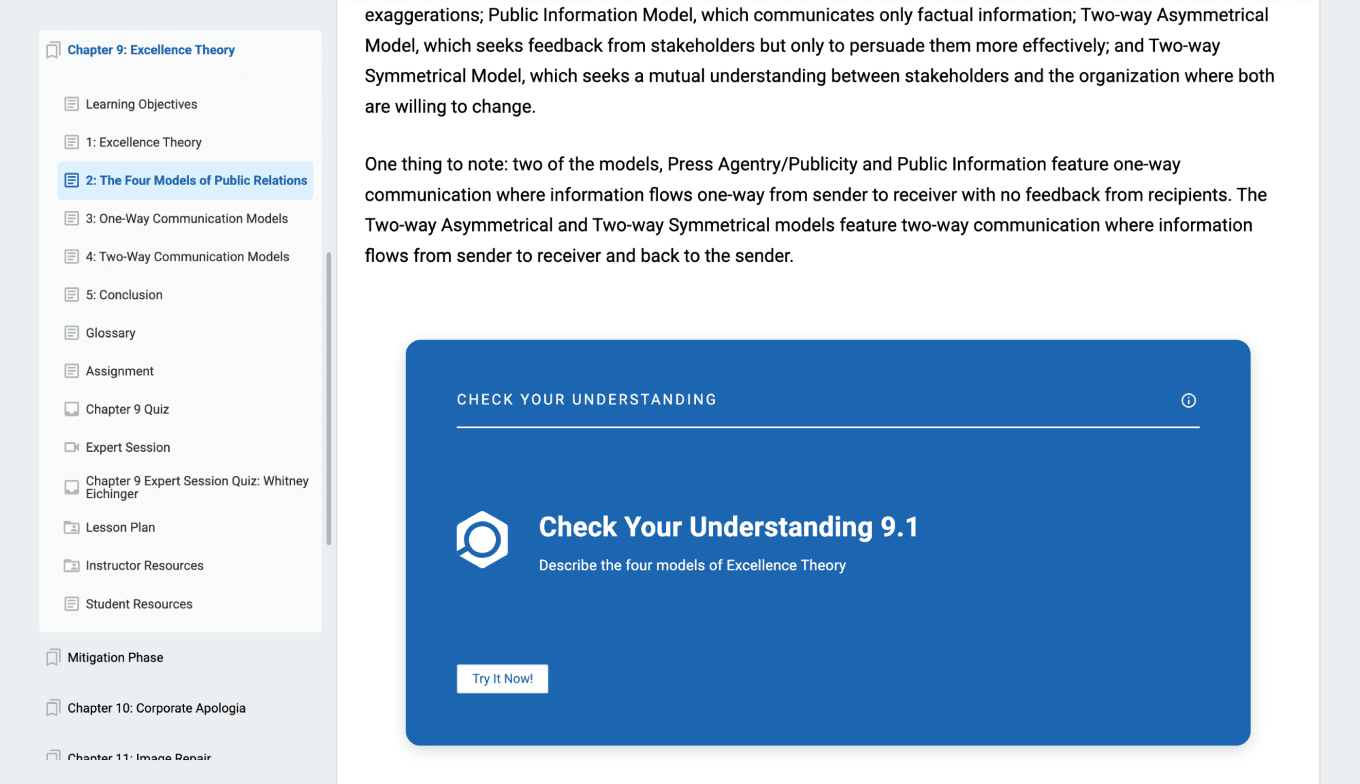Click the page icon beside Student Resources
The height and width of the screenshot is (784, 1360).
(x=71, y=604)
